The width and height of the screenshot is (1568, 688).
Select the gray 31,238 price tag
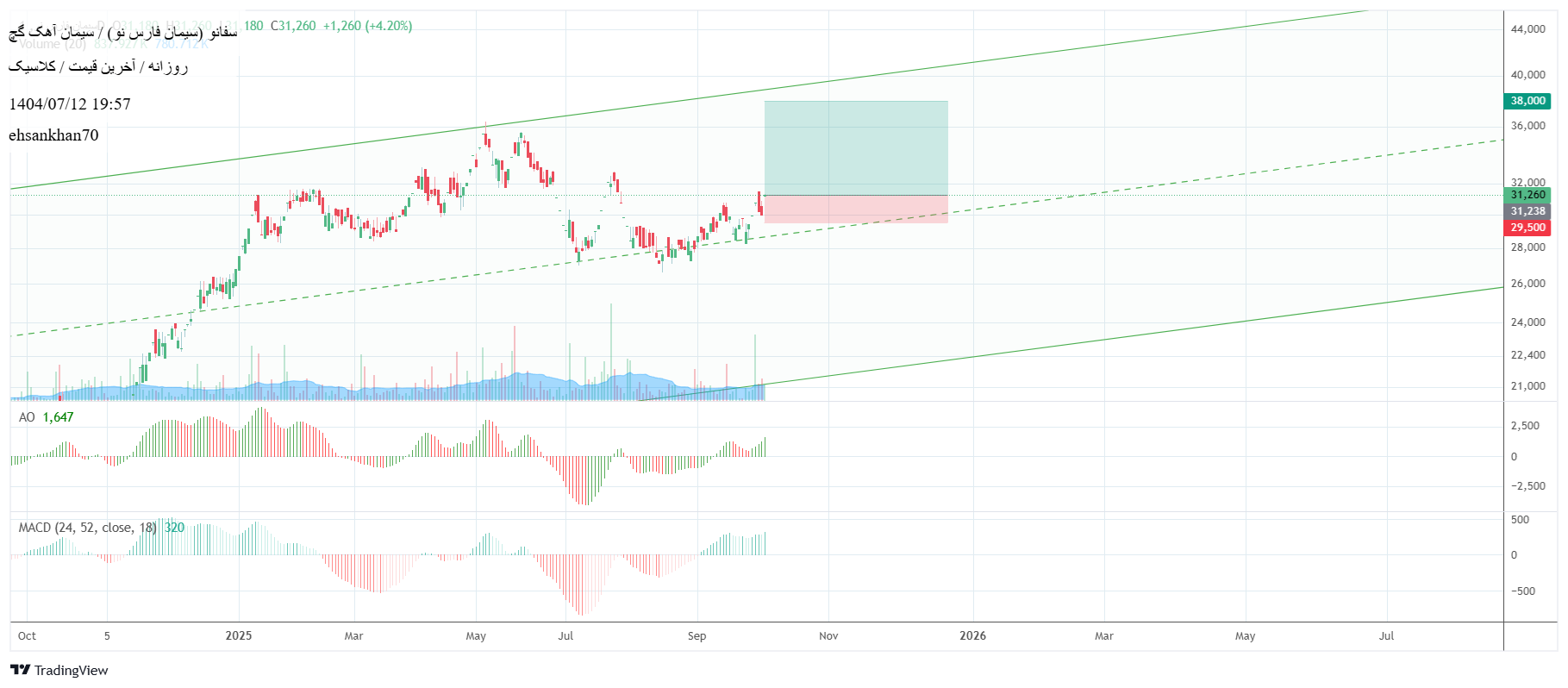tap(1527, 211)
